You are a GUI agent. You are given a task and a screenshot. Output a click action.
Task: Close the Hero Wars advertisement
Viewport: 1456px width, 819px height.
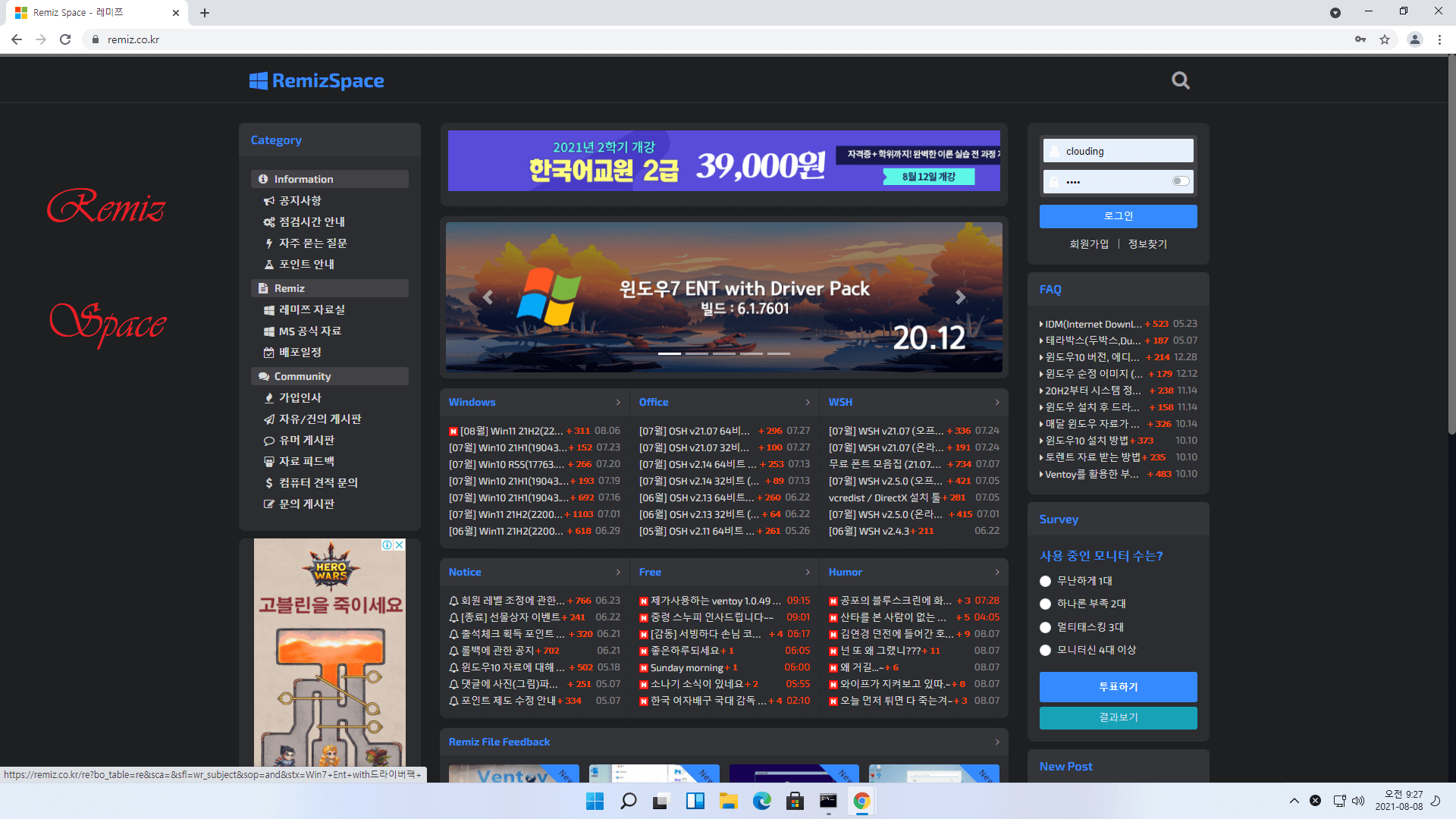coord(400,544)
